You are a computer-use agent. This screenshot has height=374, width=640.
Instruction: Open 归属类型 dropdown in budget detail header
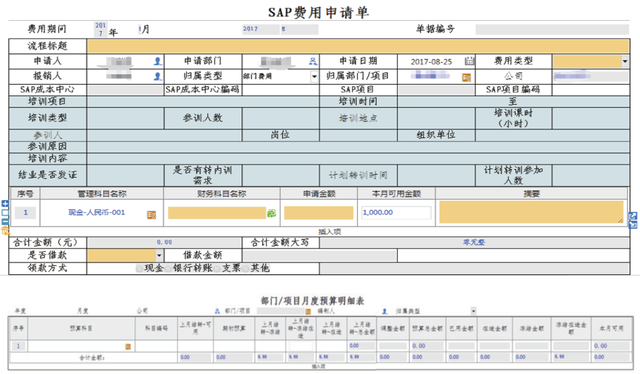coord(473,311)
